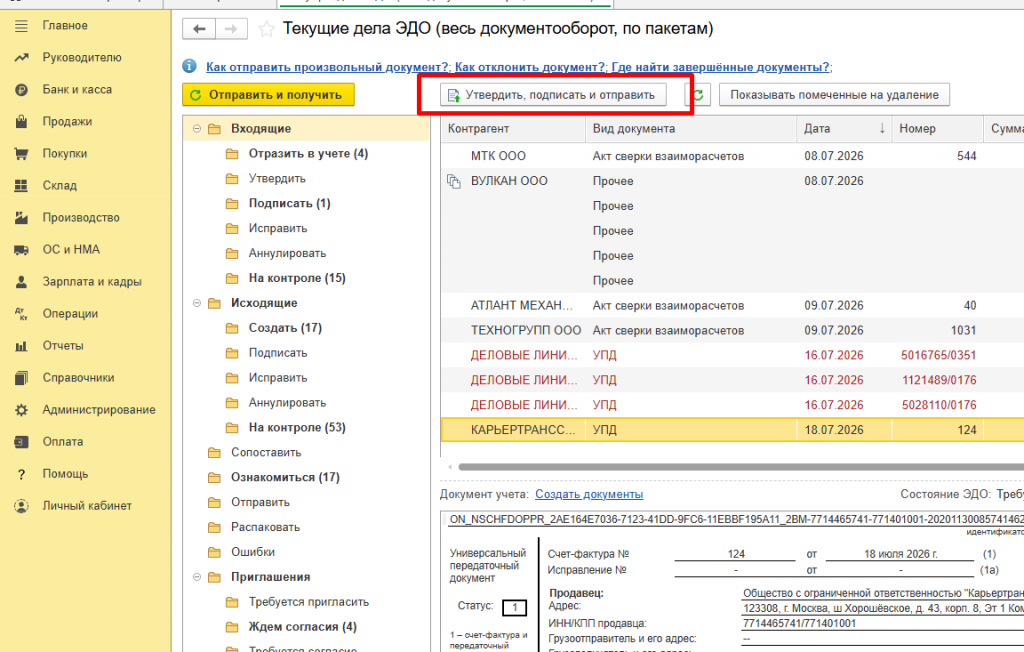Click the Администрирование gear icon

click(22, 410)
